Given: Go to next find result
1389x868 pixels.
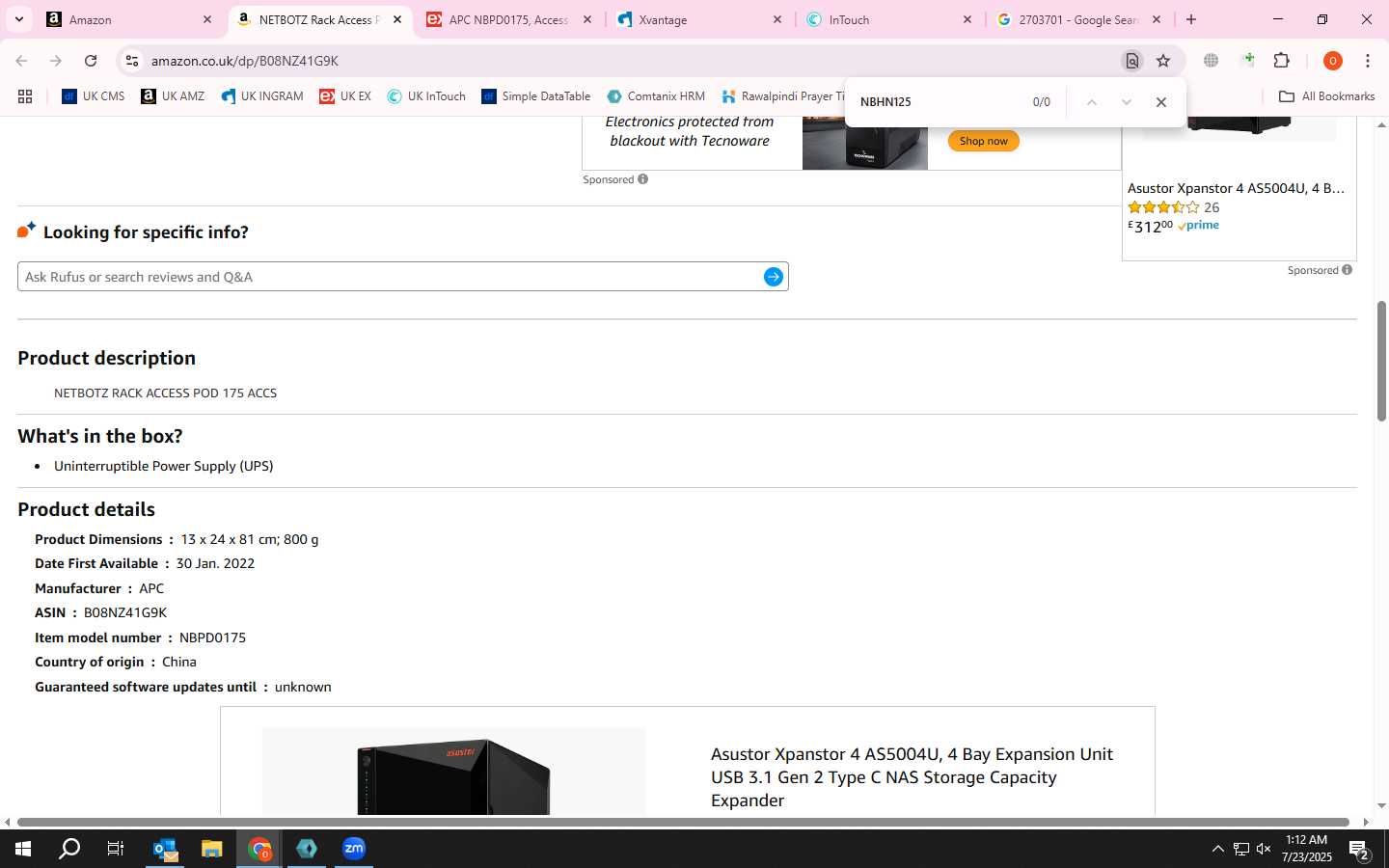Looking at the screenshot, I should tap(1126, 102).
